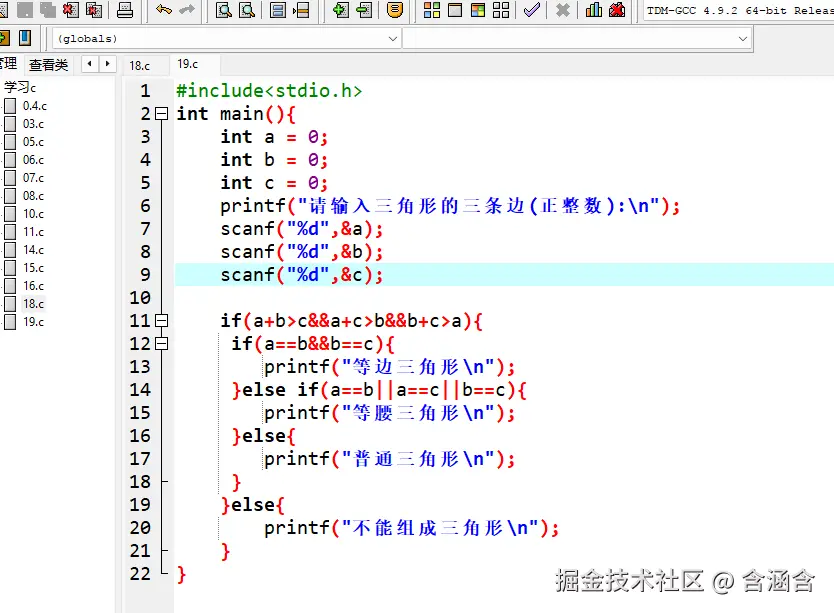Screen dimensions: 834x613
Task: Click the right tab scroll arrow
Action: click(107, 64)
